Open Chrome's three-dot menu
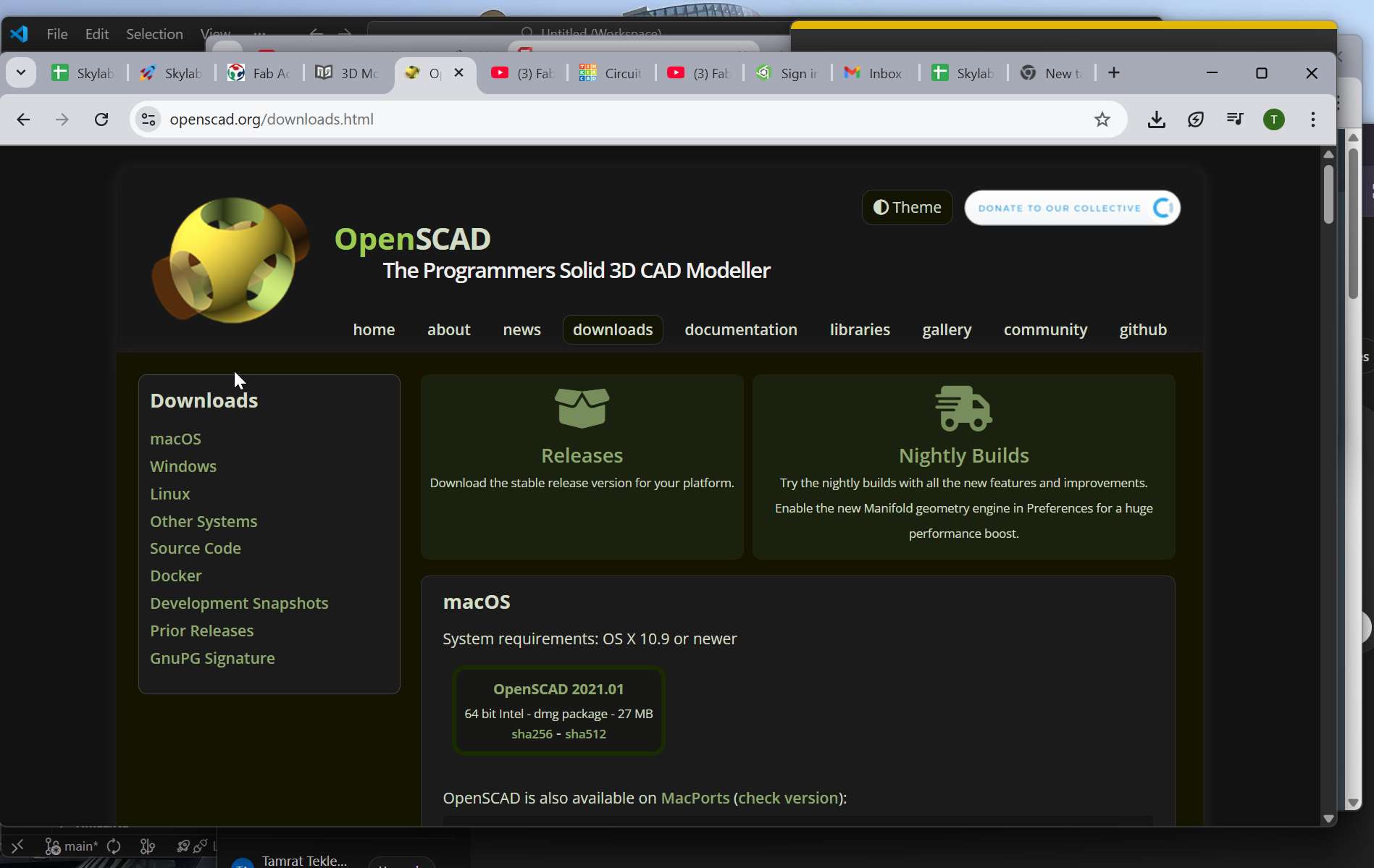The width and height of the screenshot is (1374, 868). point(1313,119)
